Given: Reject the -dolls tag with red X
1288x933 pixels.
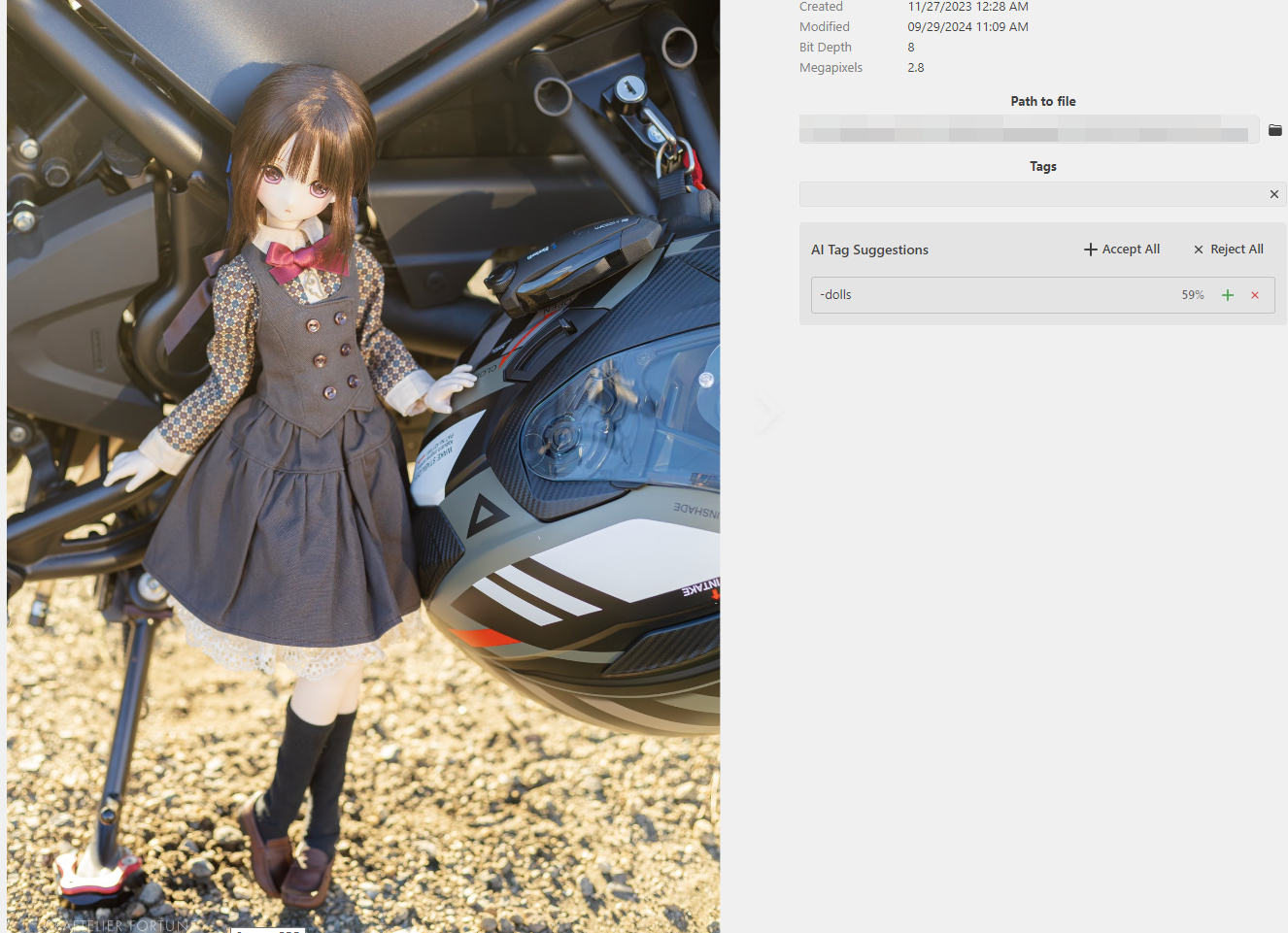Looking at the screenshot, I should point(1255,295).
